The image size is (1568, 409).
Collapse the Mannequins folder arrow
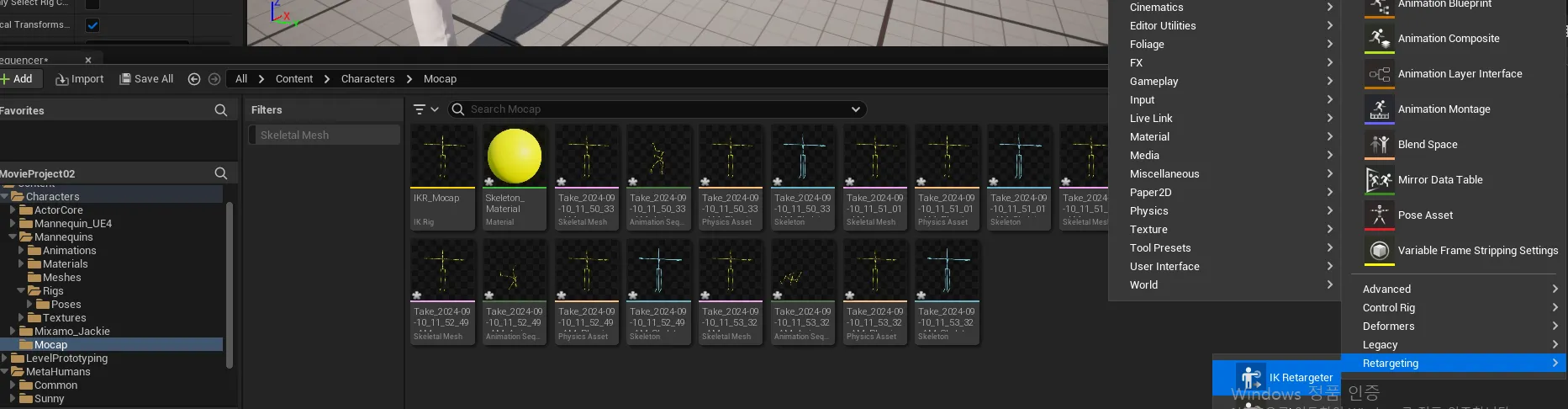[x=13, y=236]
